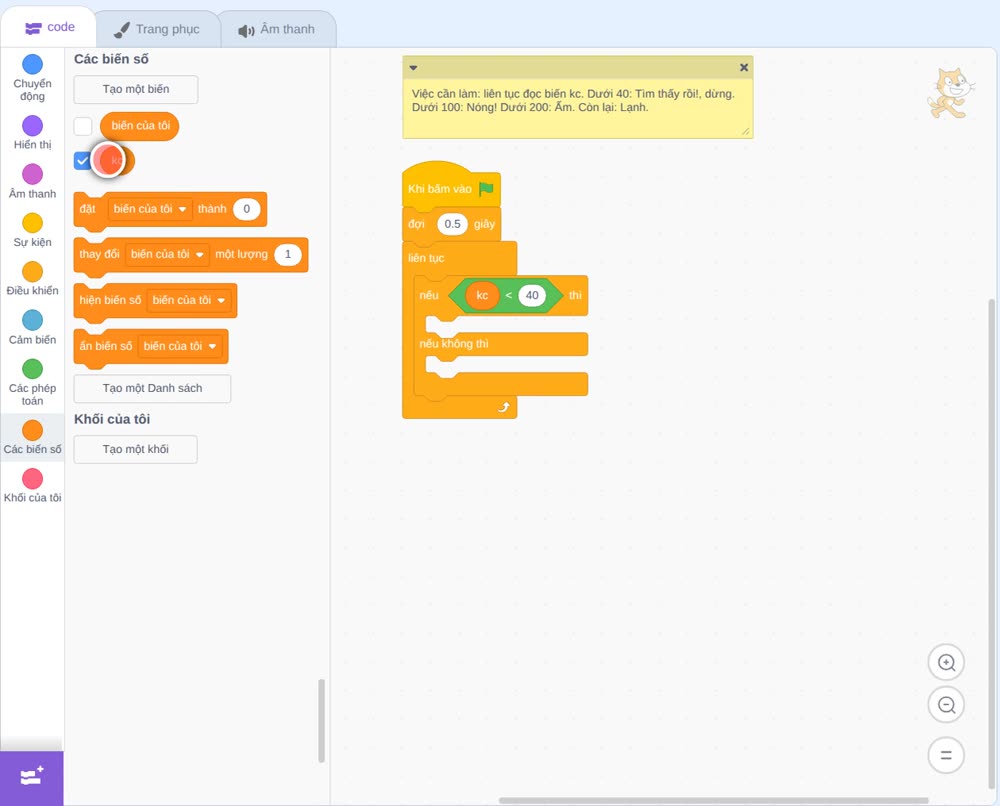Select the Các biến số category
1000x806 pixels.
point(33,437)
